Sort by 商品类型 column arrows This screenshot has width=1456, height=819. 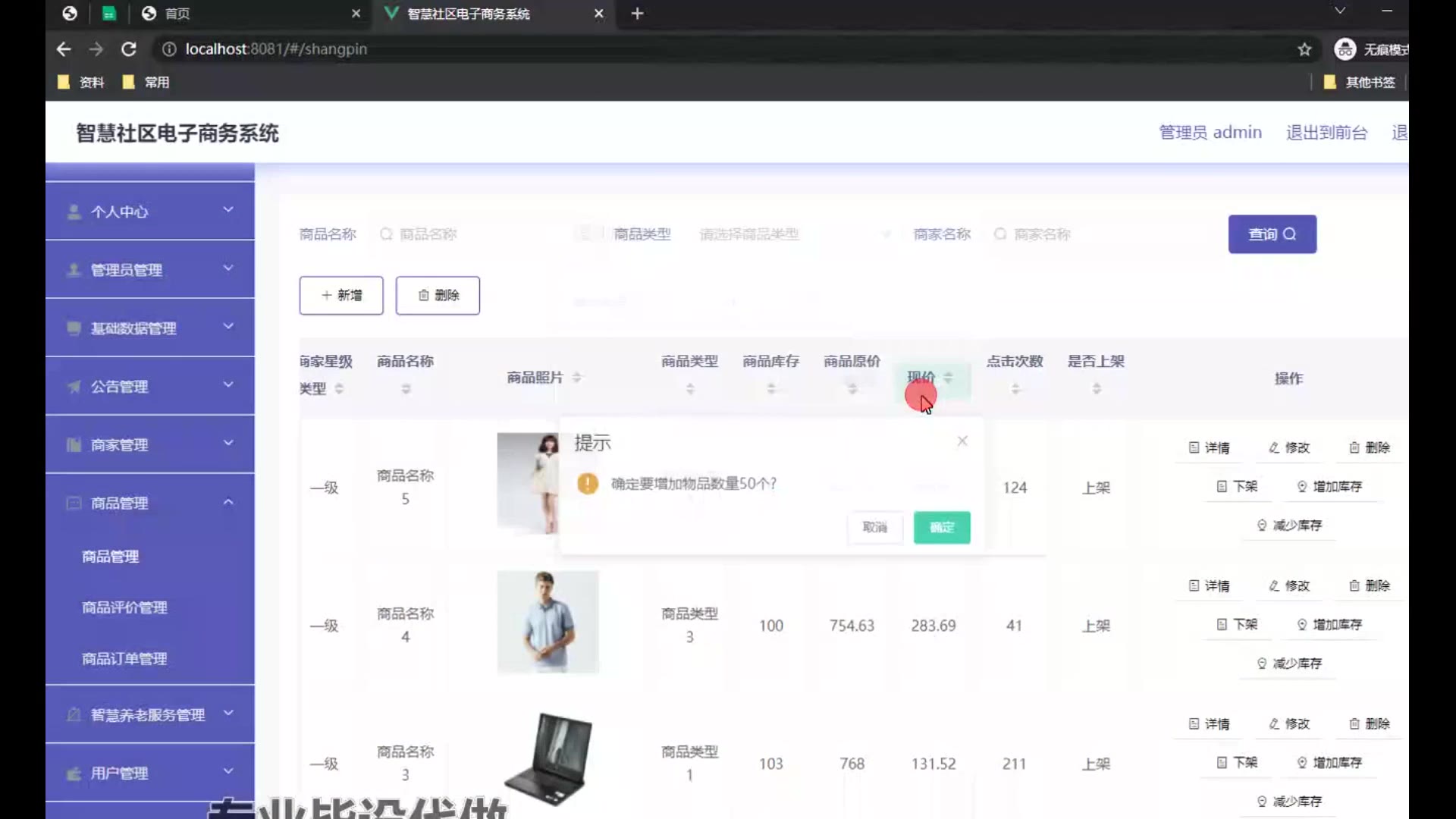(x=690, y=389)
